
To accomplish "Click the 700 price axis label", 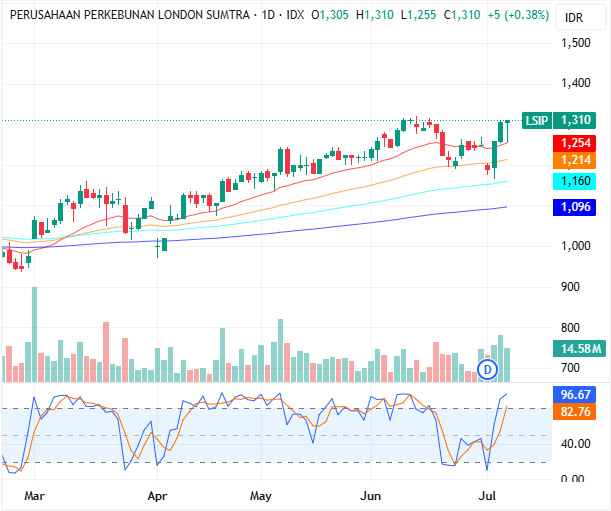I will tap(570, 368).
